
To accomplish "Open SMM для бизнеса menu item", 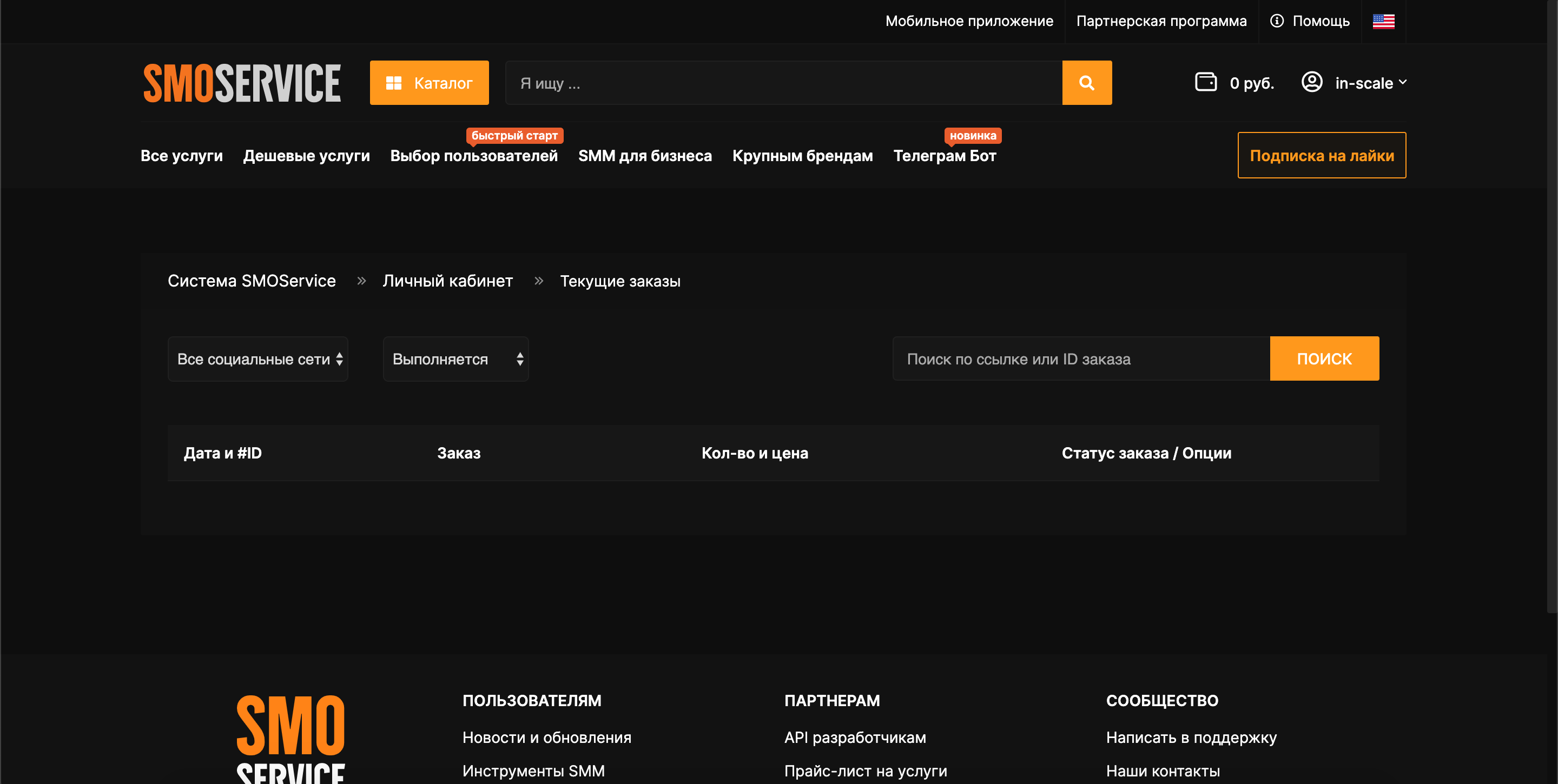I will point(645,156).
